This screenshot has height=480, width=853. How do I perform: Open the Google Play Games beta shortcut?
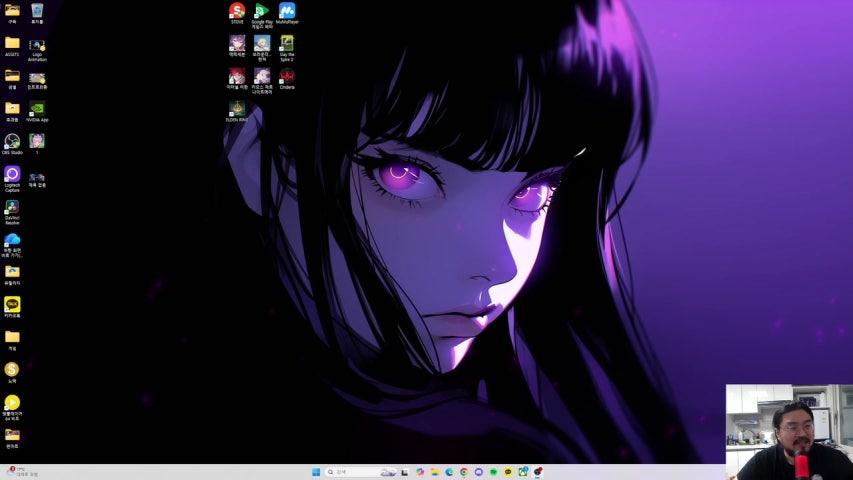[x=262, y=15]
